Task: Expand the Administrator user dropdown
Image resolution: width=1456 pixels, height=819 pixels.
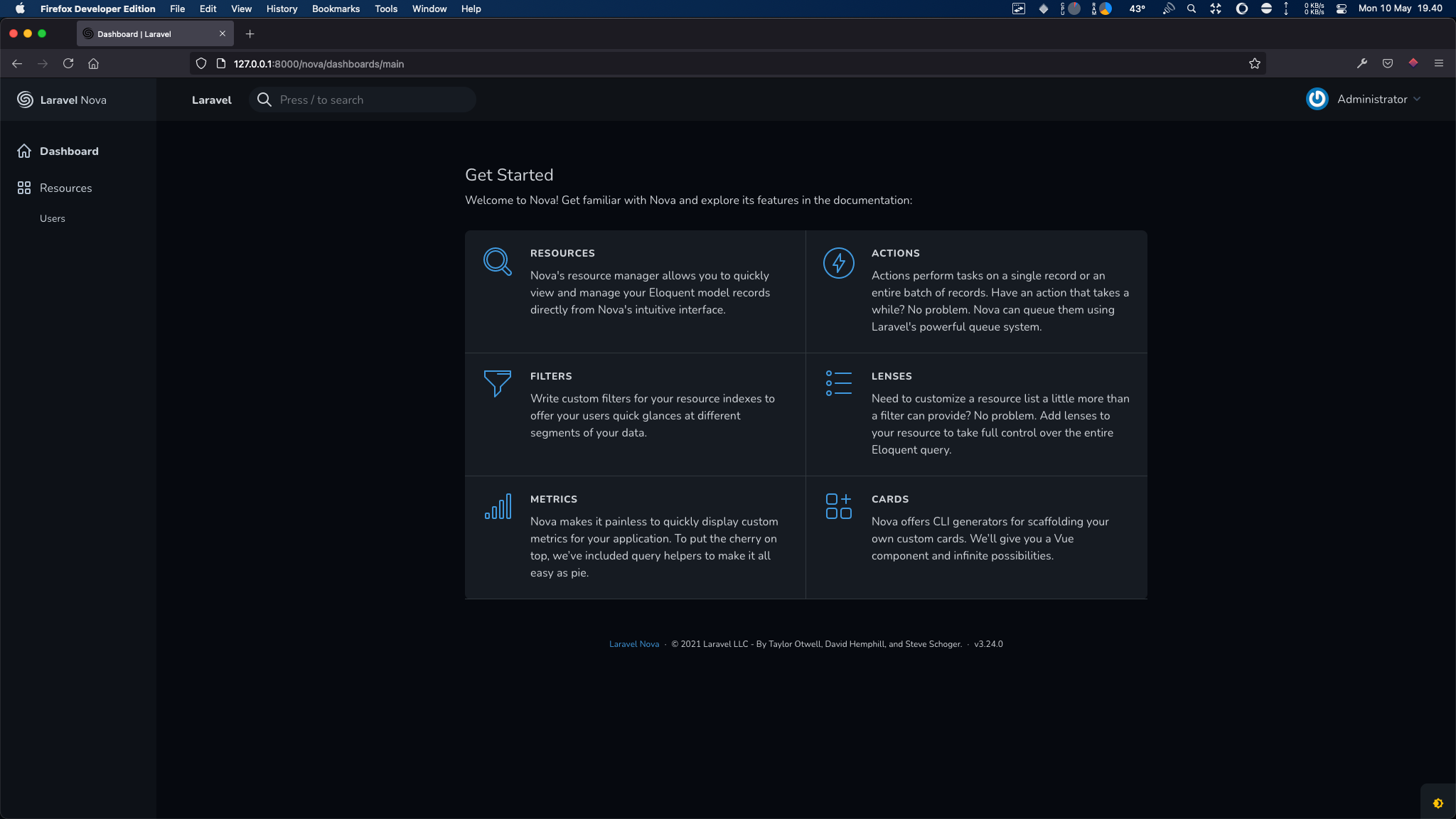Action: 1379,100
